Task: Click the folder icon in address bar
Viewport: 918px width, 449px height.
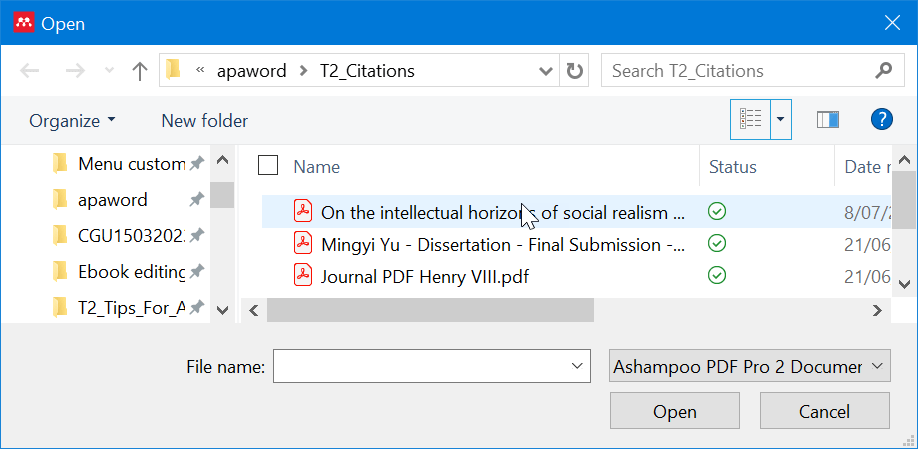Action: click(x=173, y=70)
